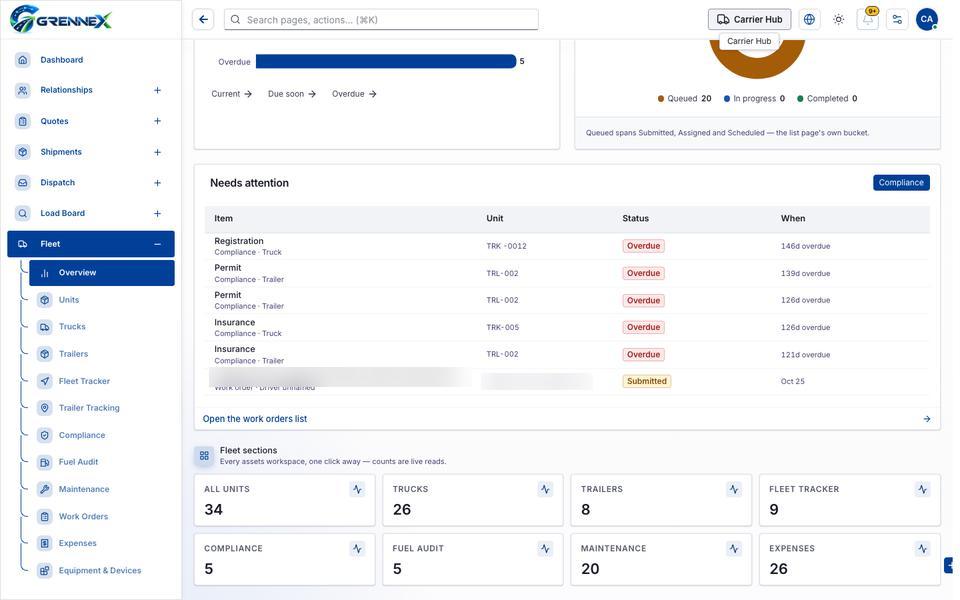Click the Maintenance card activity icon
This screenshot has height=600, width=960.
[734, 549]
